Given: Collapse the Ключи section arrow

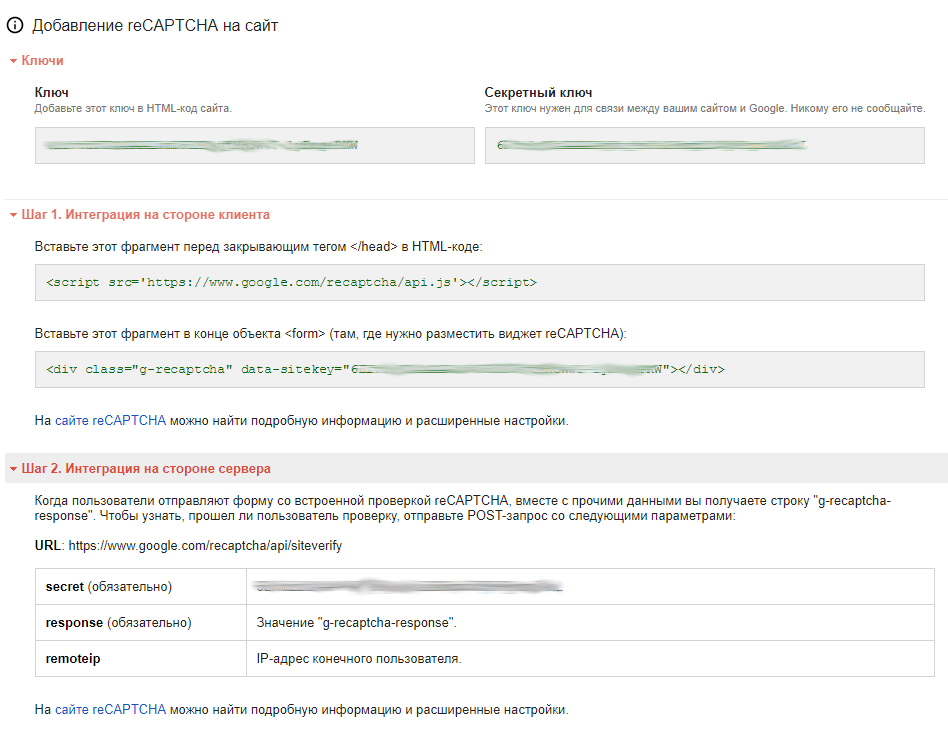Looking at the screenshot, I should (13, 61).
